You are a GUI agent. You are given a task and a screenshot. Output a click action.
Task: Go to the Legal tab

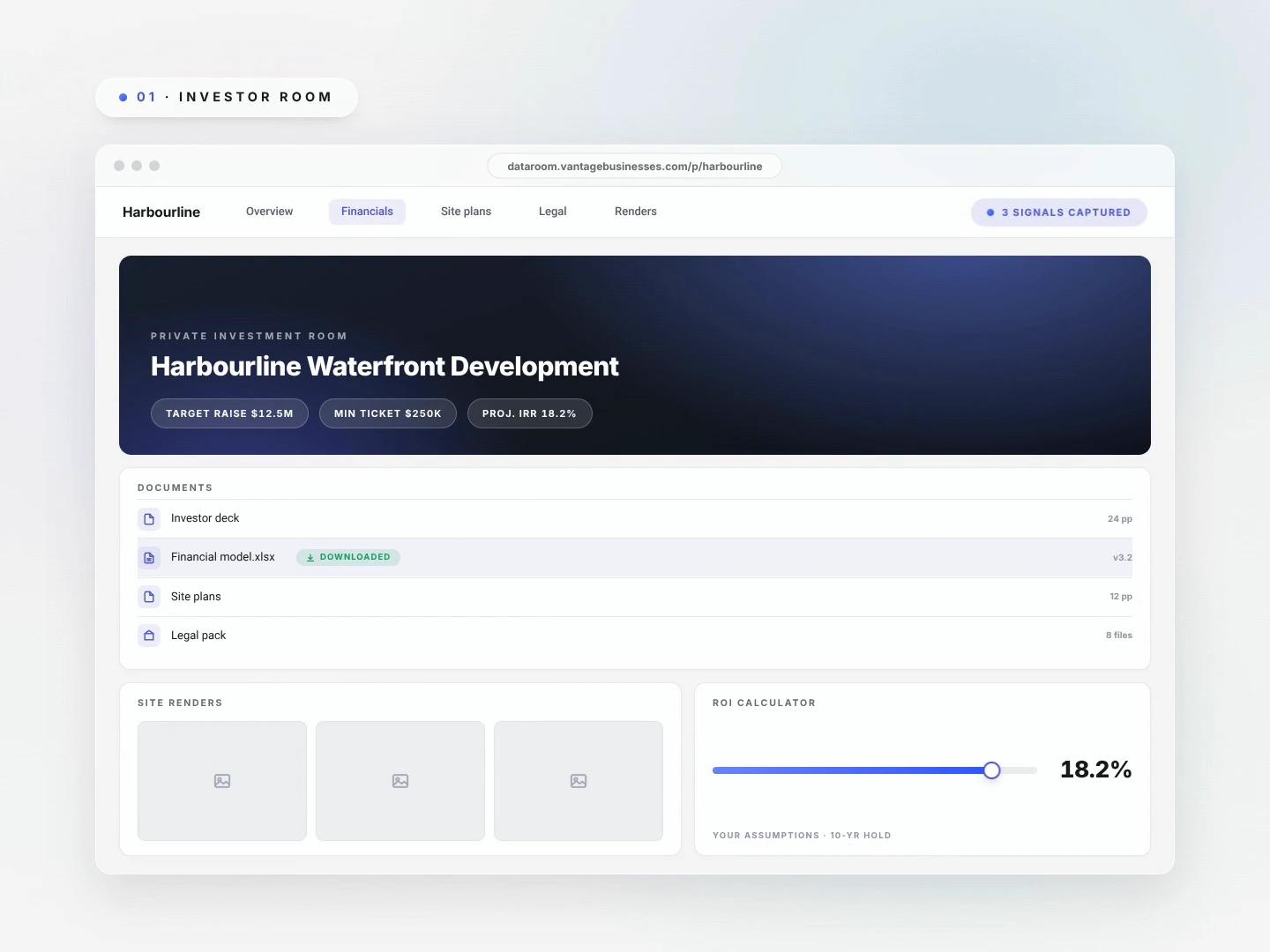click(x=553, y=212)
